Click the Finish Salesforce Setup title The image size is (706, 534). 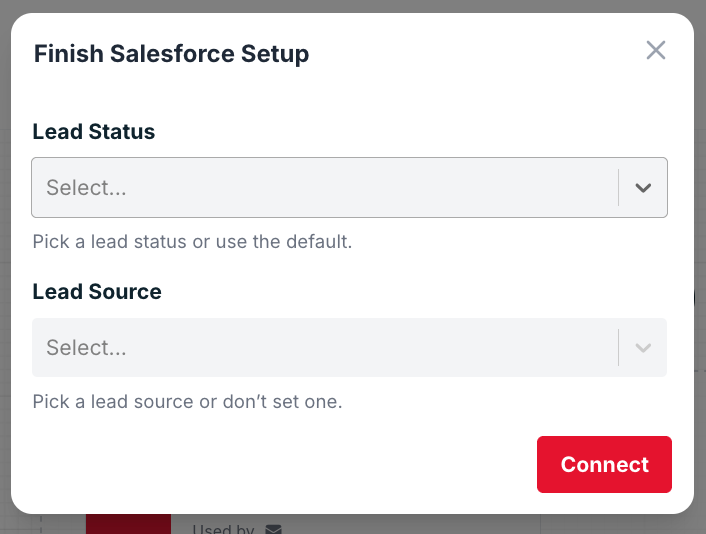tap(171, 54)
